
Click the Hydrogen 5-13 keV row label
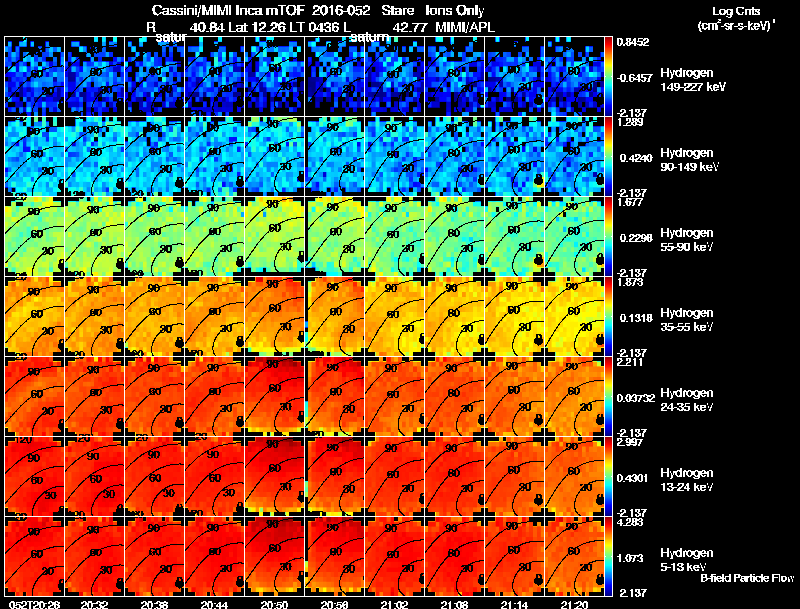coord(687,560)
